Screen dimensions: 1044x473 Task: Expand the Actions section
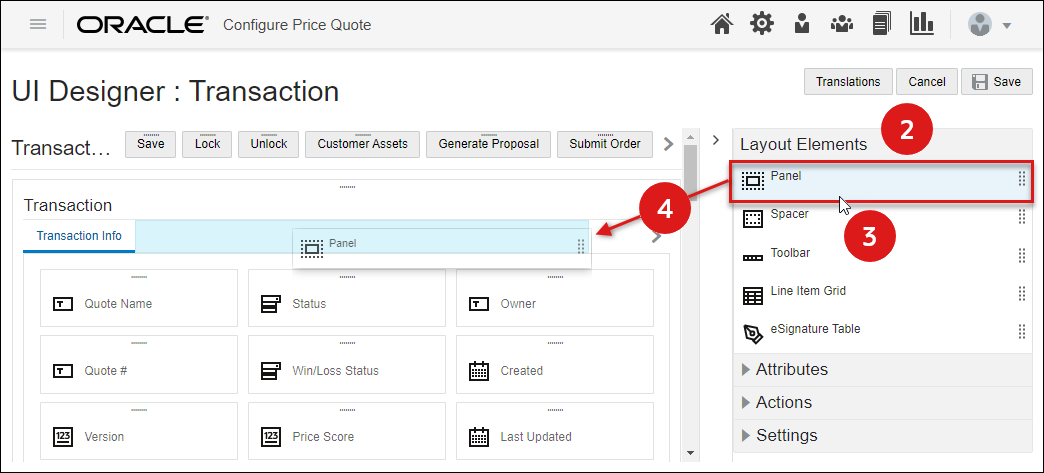click(783, 402)
